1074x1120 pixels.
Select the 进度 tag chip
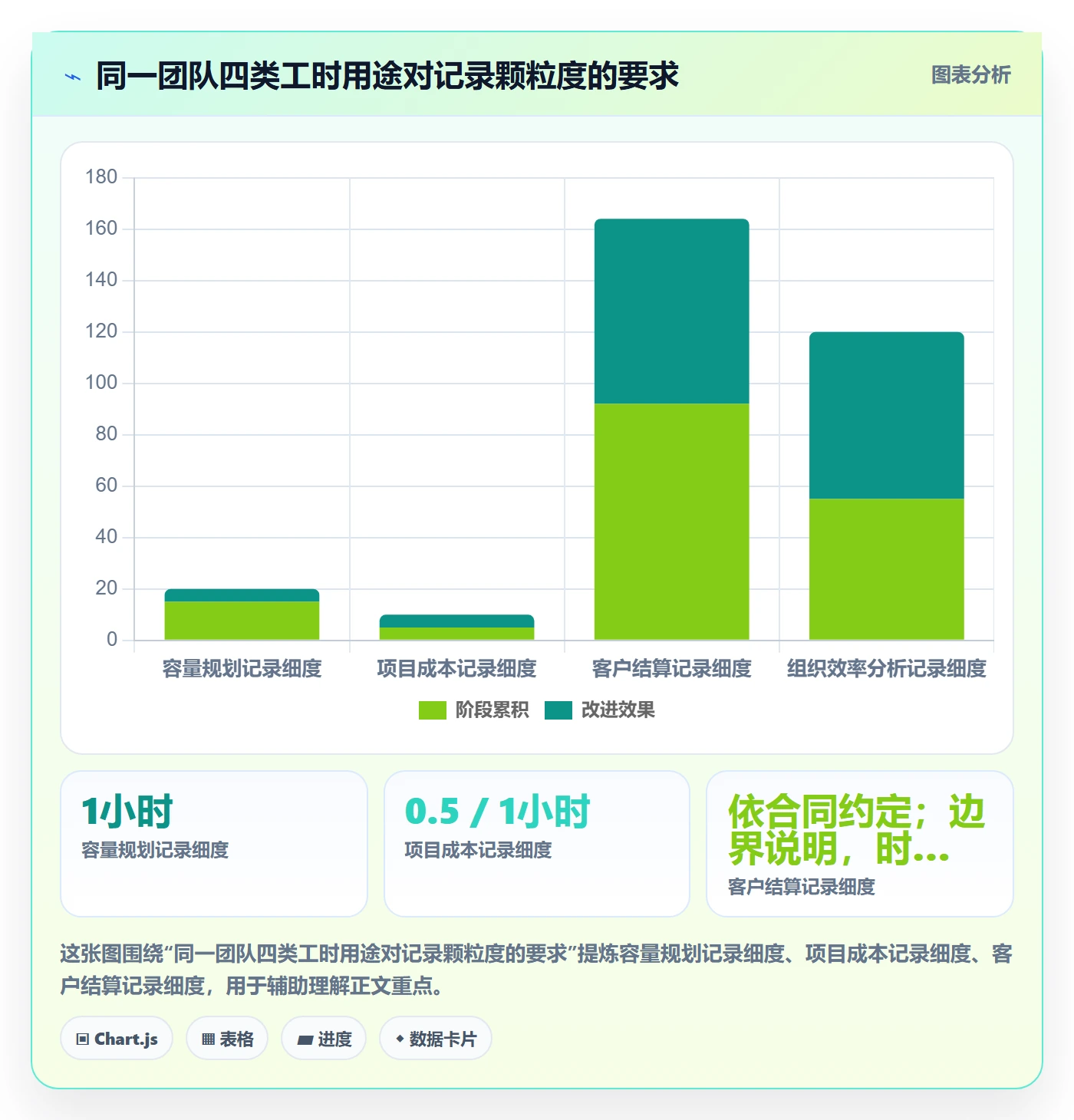click(324, 1039)
